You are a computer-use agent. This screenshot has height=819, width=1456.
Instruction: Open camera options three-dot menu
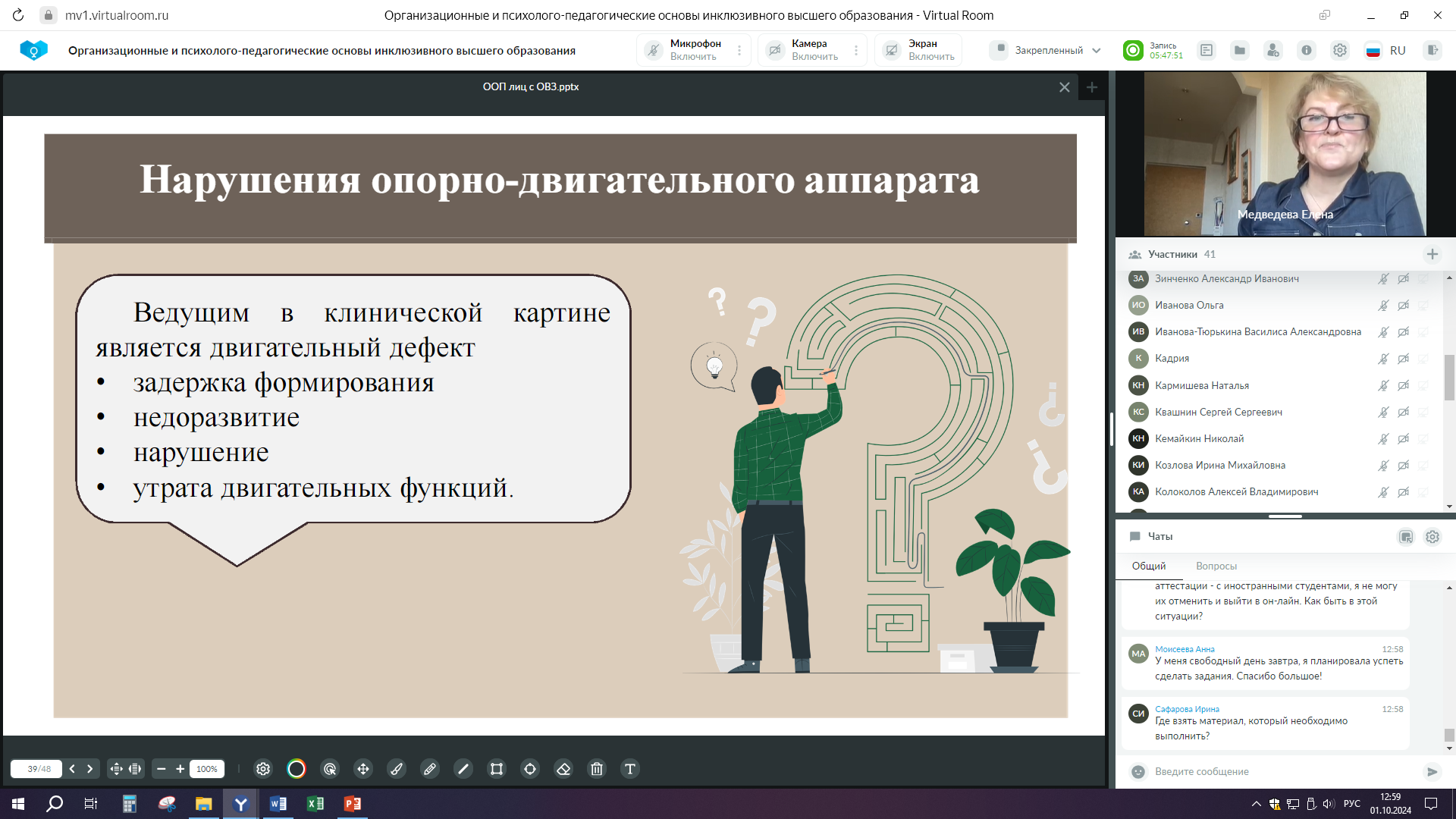(x=856, y=50)
